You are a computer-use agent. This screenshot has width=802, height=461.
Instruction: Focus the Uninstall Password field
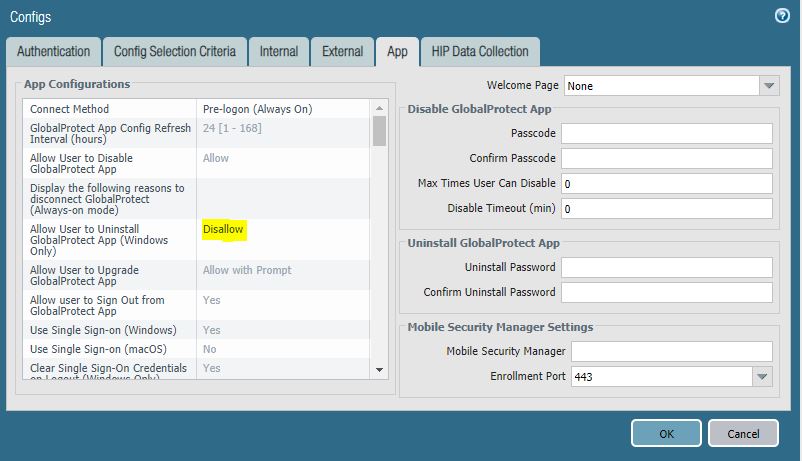tap(667, 268)
